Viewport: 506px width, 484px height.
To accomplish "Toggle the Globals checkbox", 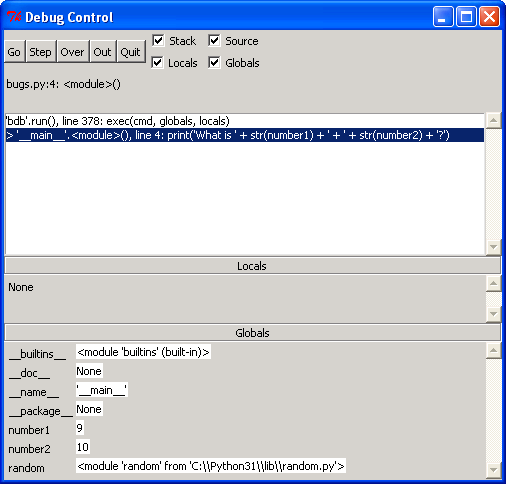I will 214,63.
